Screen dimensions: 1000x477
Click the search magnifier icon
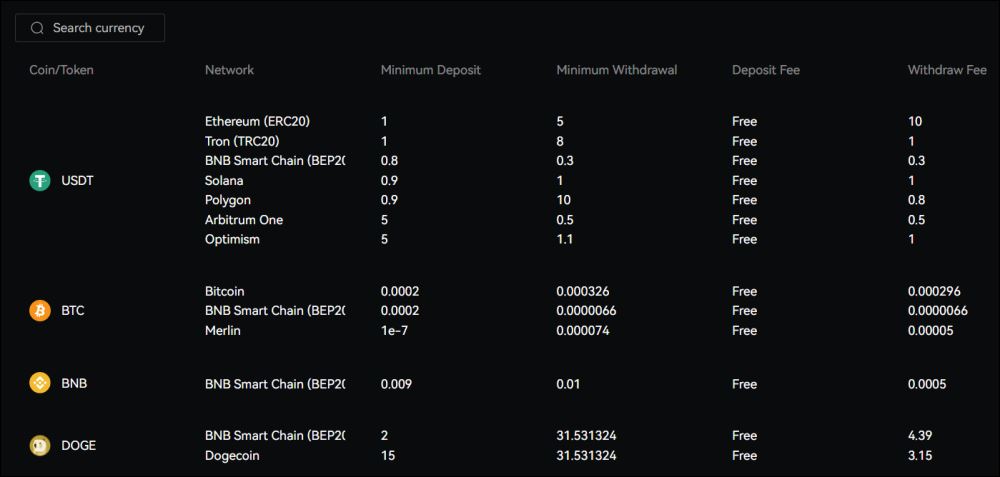point(38,28)
